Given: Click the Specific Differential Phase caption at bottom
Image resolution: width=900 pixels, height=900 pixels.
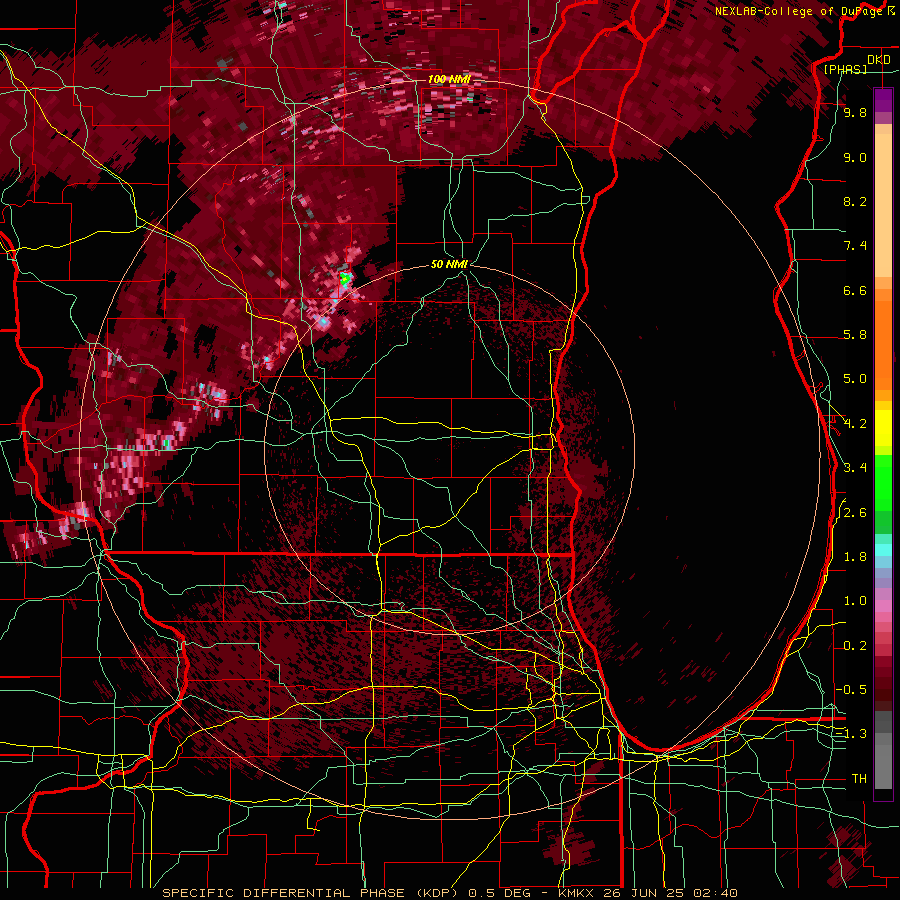Looking at the screenshot, I should coord(449,893).
